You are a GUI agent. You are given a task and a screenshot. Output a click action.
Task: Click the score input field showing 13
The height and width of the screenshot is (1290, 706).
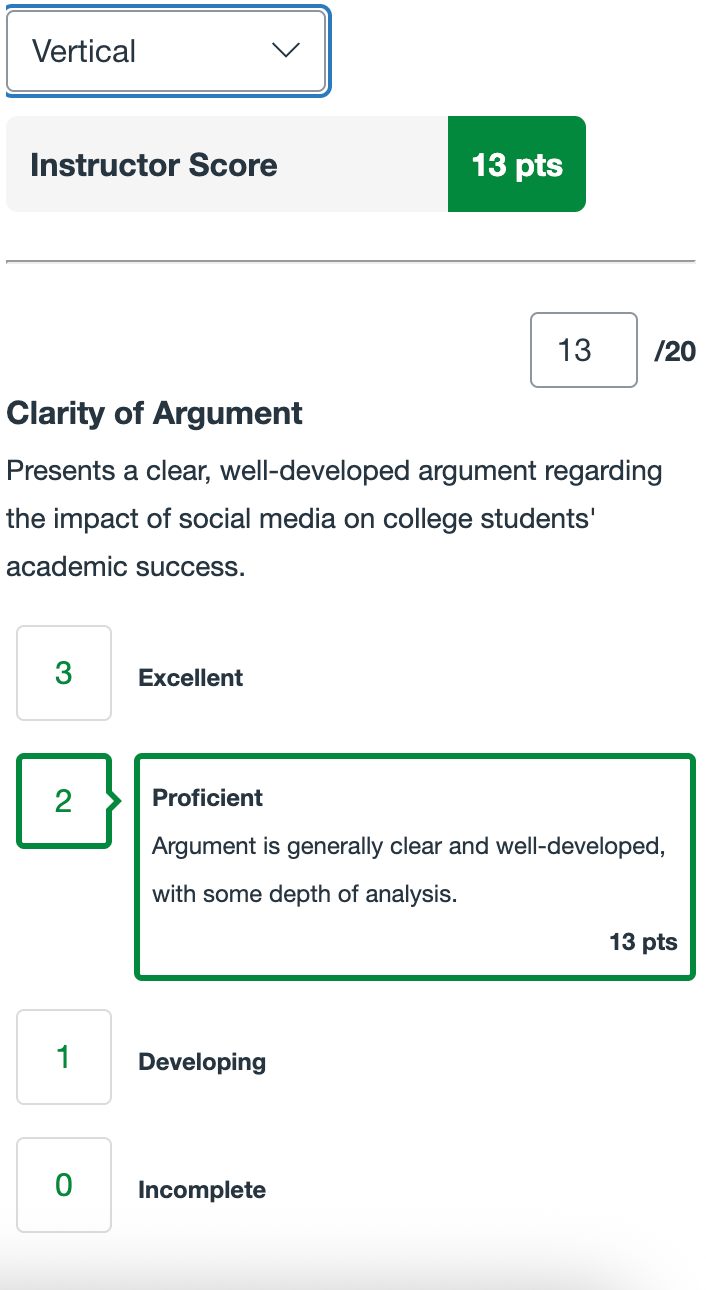pos(583,350)
